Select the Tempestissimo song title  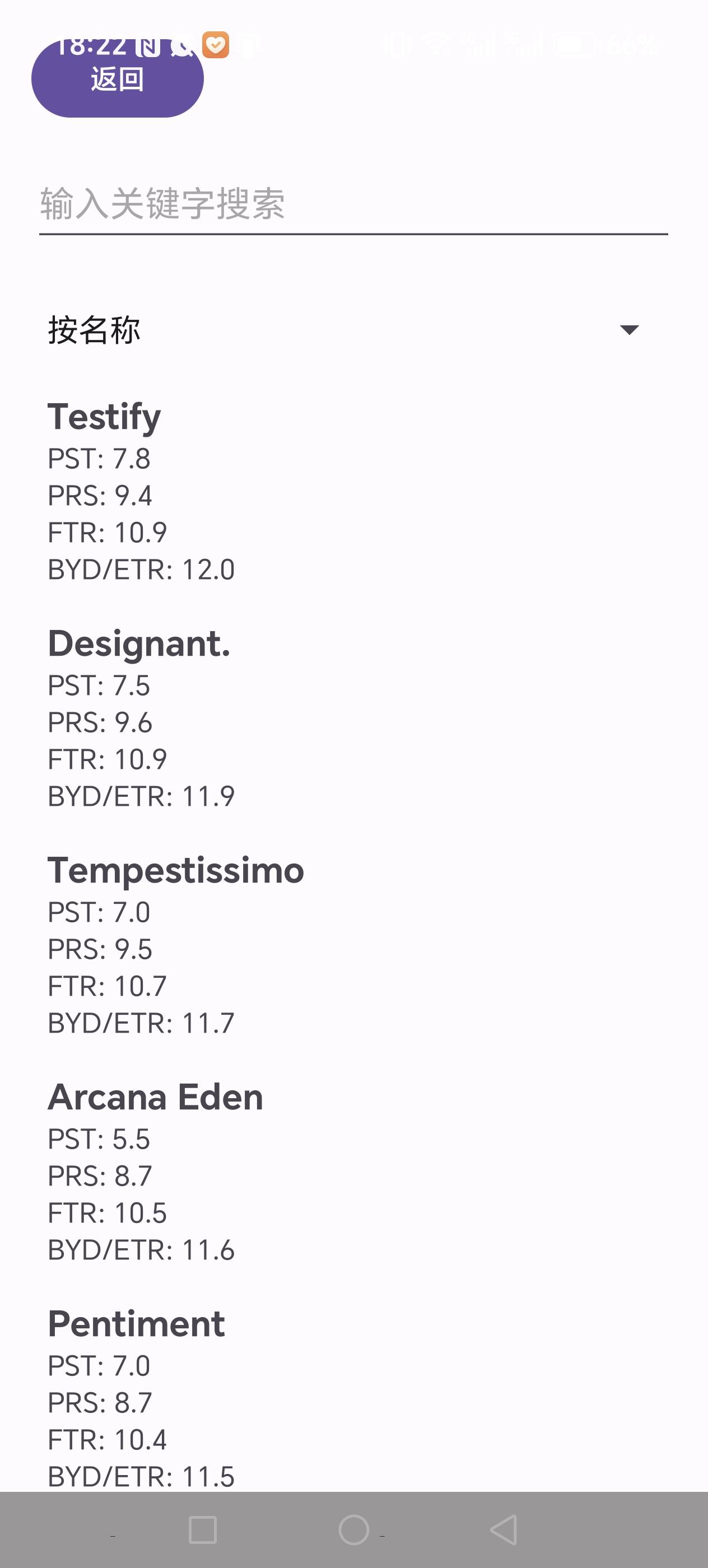tap(176, 870)
